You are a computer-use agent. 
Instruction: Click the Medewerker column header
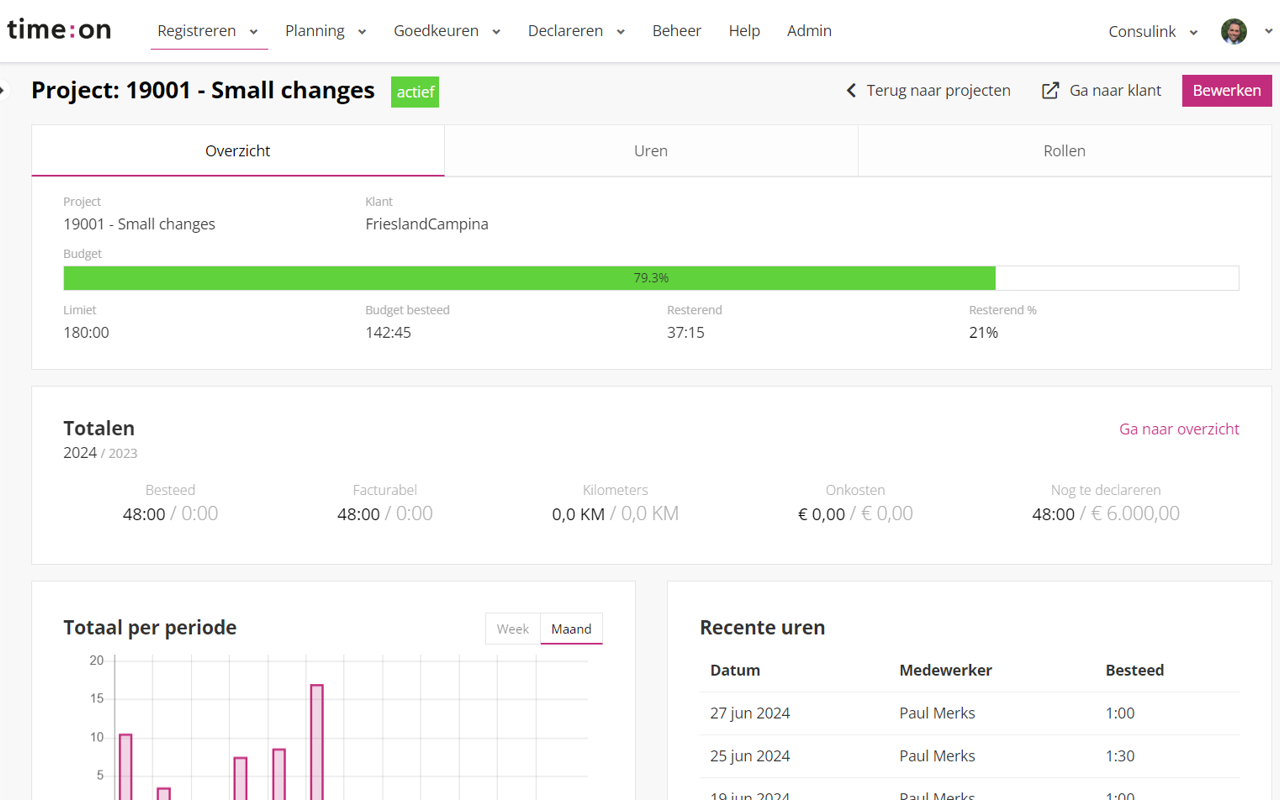tap(945, 670)
